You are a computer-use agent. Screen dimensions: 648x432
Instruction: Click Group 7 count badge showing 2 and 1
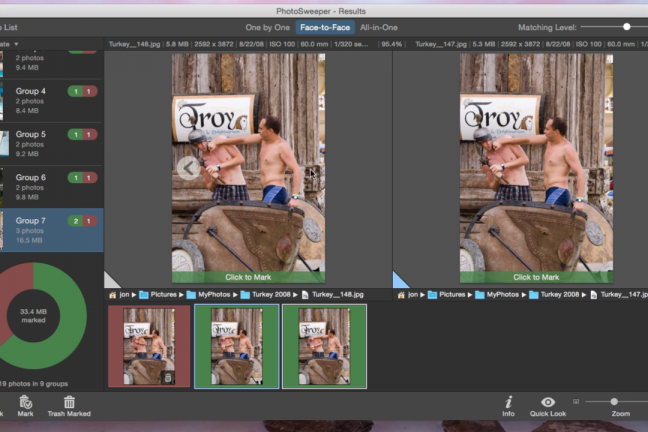pyautogui.click(x=83, y=221)
